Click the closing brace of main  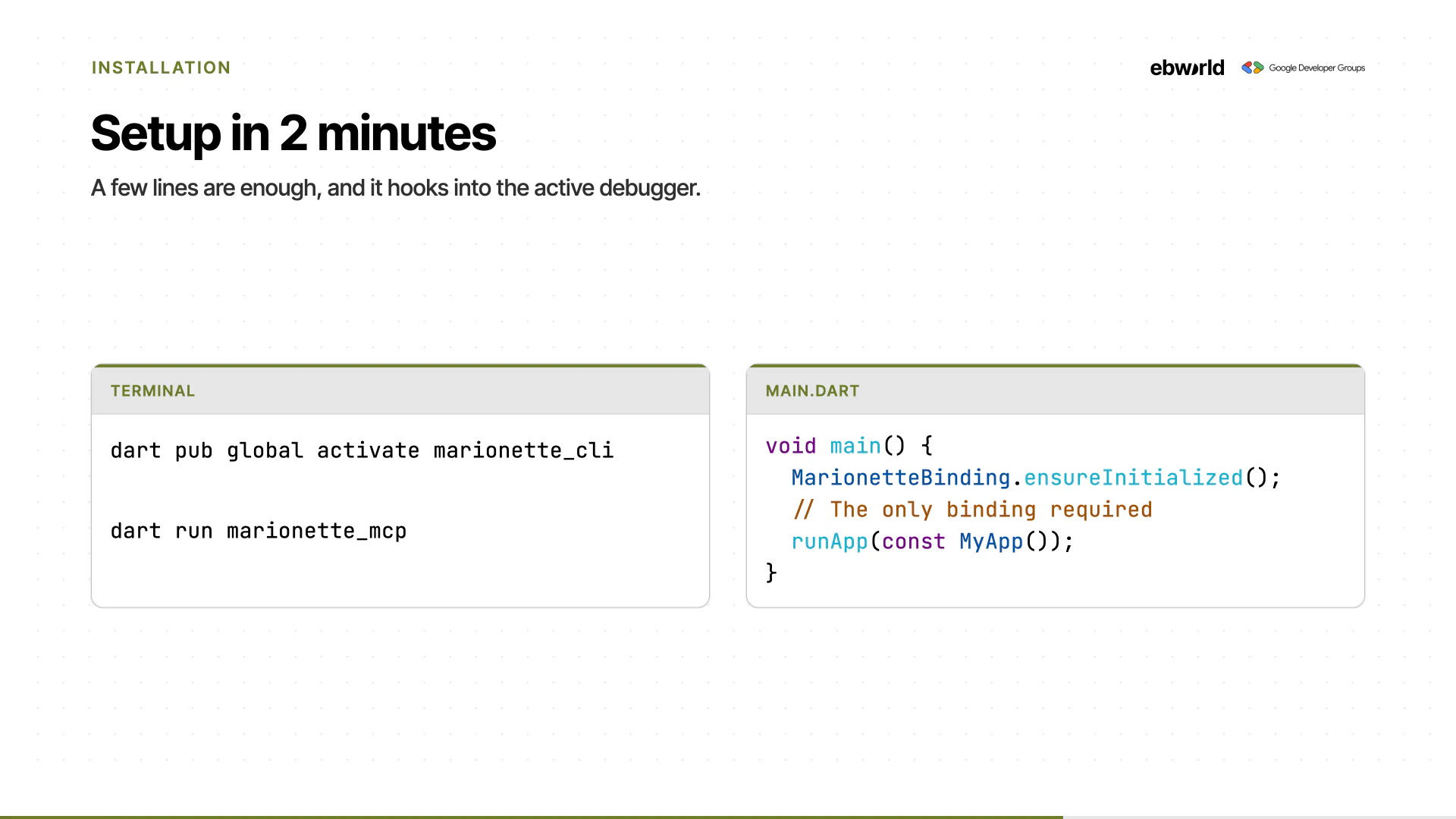(x=771, y=573)
